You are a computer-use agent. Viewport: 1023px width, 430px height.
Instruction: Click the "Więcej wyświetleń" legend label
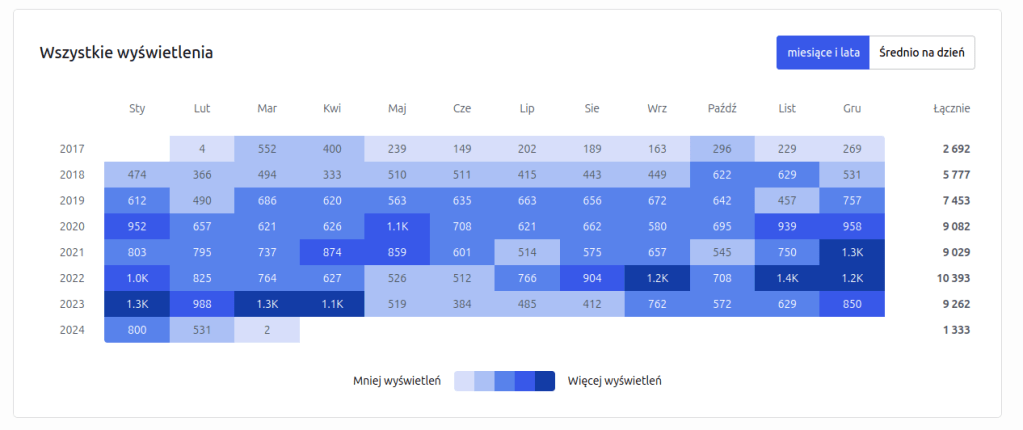point(614,381)
